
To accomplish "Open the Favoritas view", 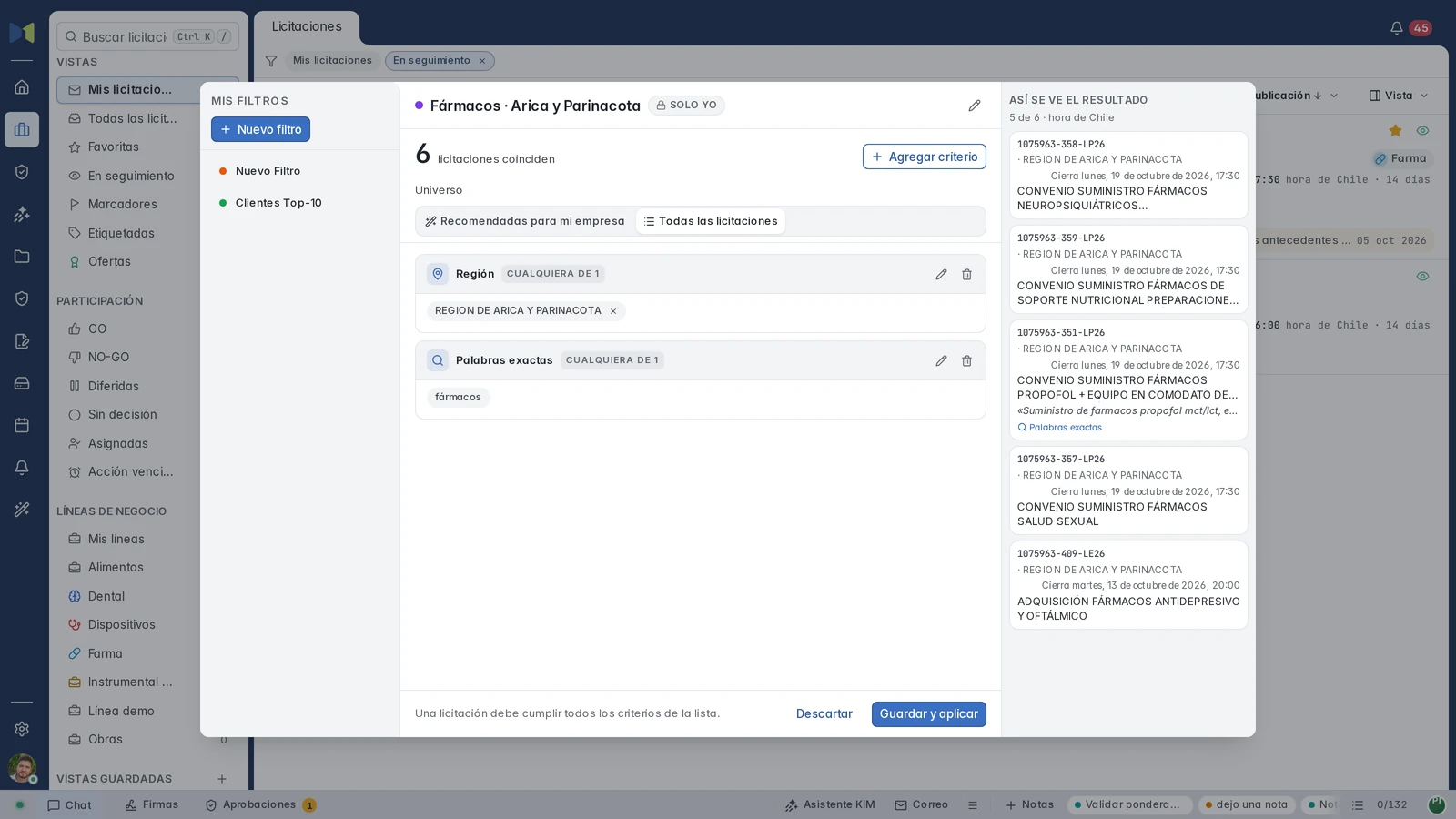I will (x=114, y=147).
